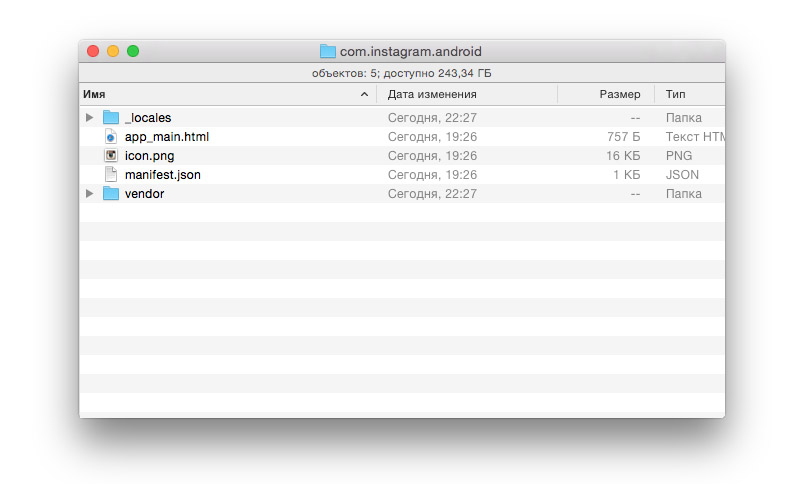Click the icon.png thumbnail icon
806x484 pixels.
[111, 156]
